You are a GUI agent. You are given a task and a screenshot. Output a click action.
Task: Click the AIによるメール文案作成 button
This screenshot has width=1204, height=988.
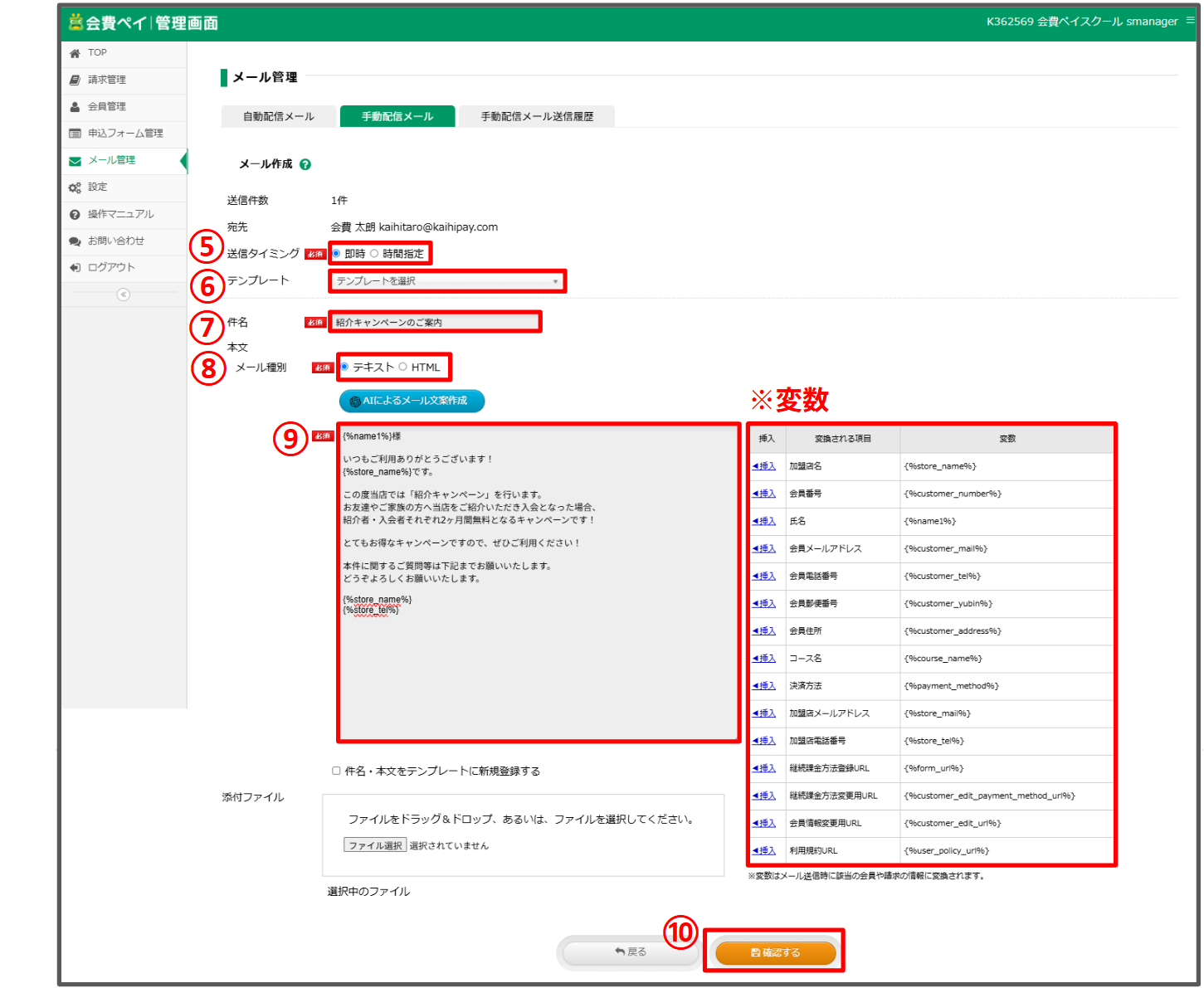click(412, 401)
